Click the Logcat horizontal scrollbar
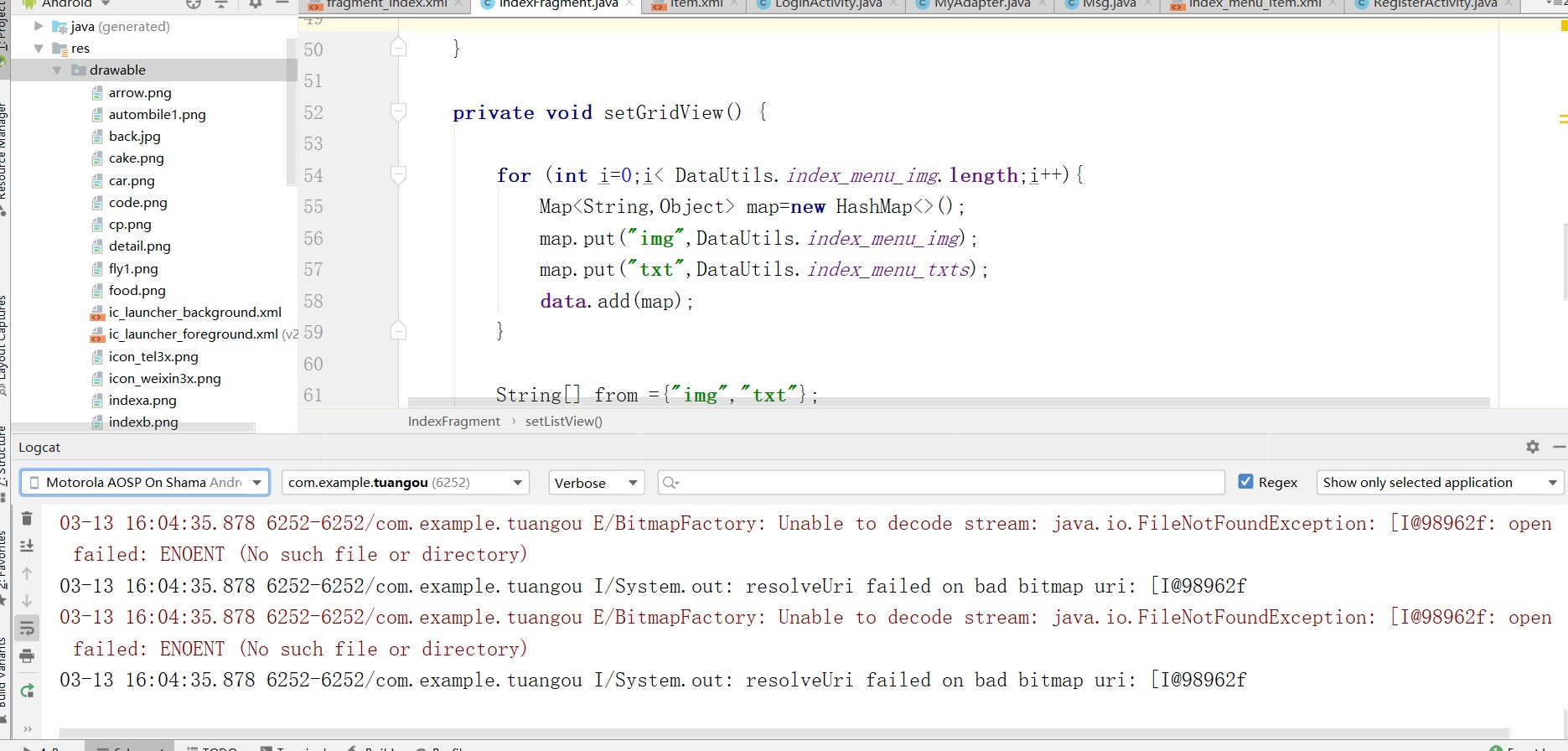1568x751 pixels. pyautogui.click(x=784, y=733)
